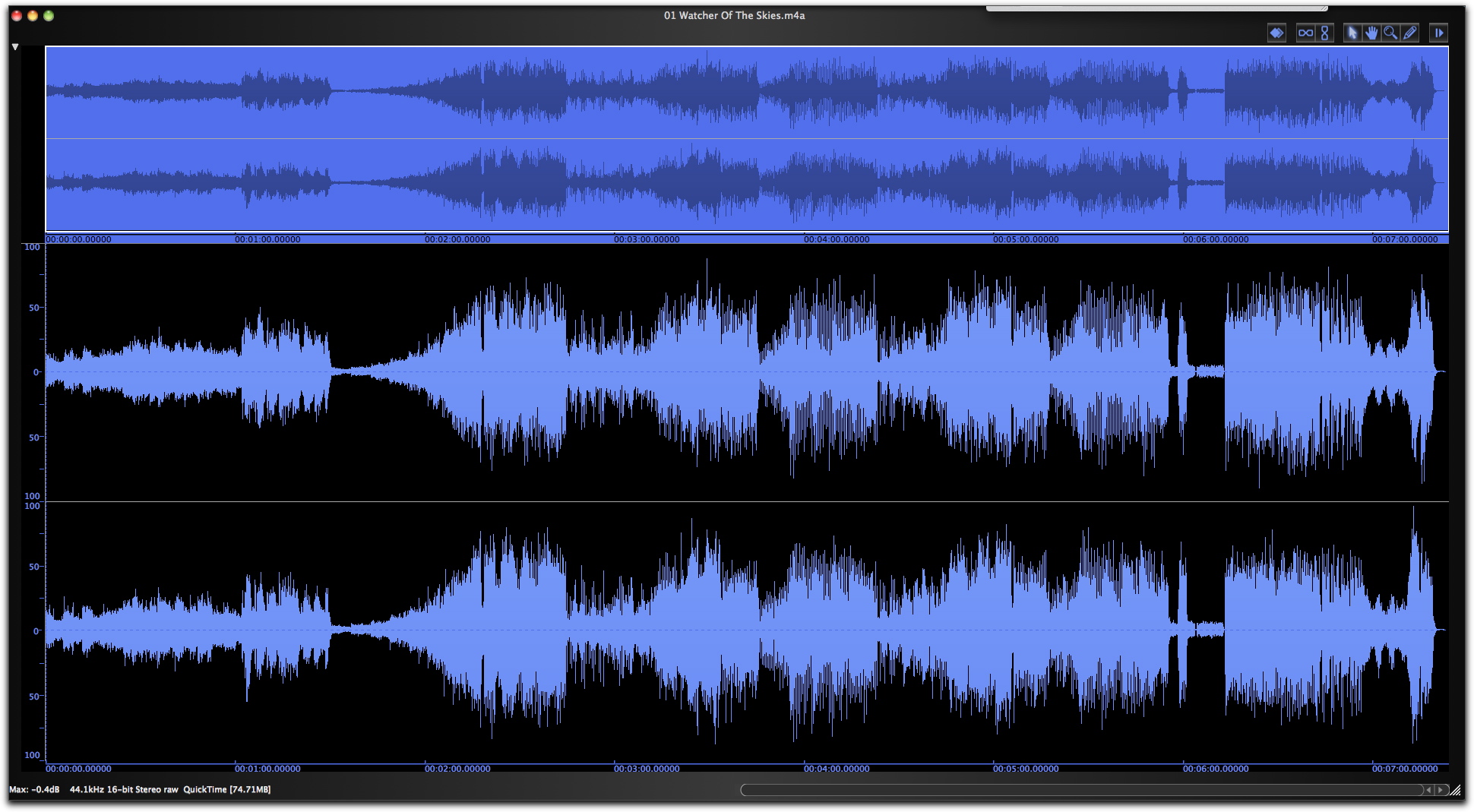Image resolution: width=1474 pixels, height=812 pixels.
Task: Click the 01 Watcher Of The Skies.m4a title
Action: [x=735, y=15]
